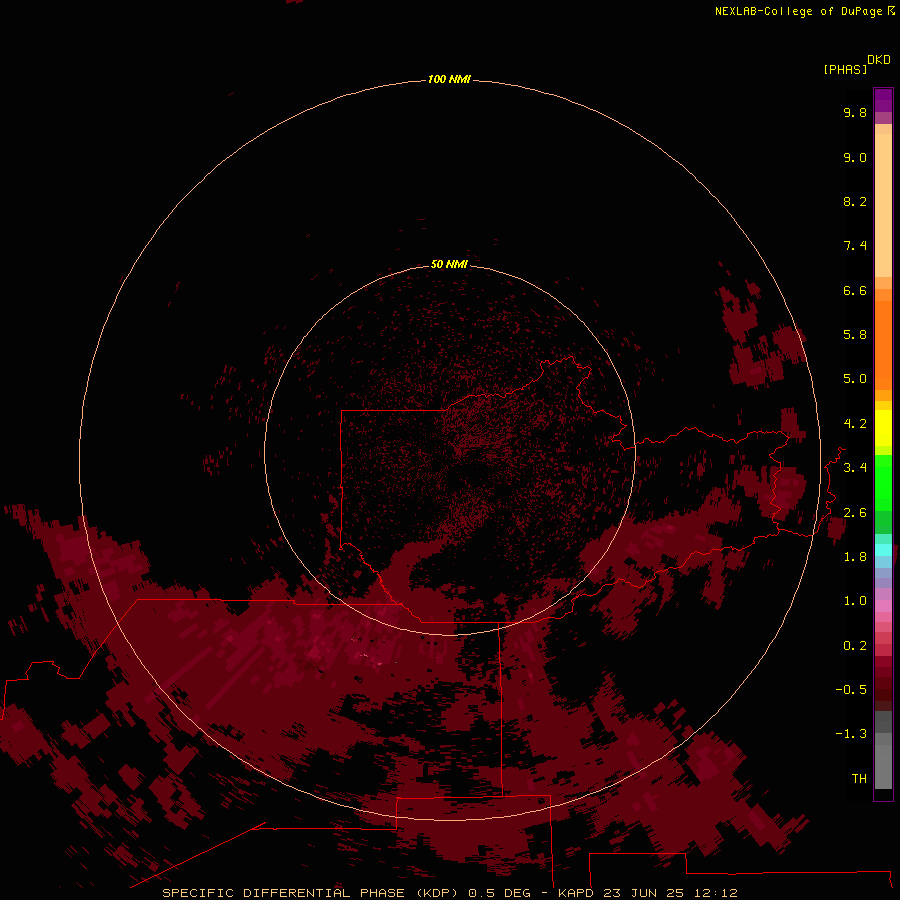Click the 5.8 value on the legend

pyautogui.click(x=855, y=335)
